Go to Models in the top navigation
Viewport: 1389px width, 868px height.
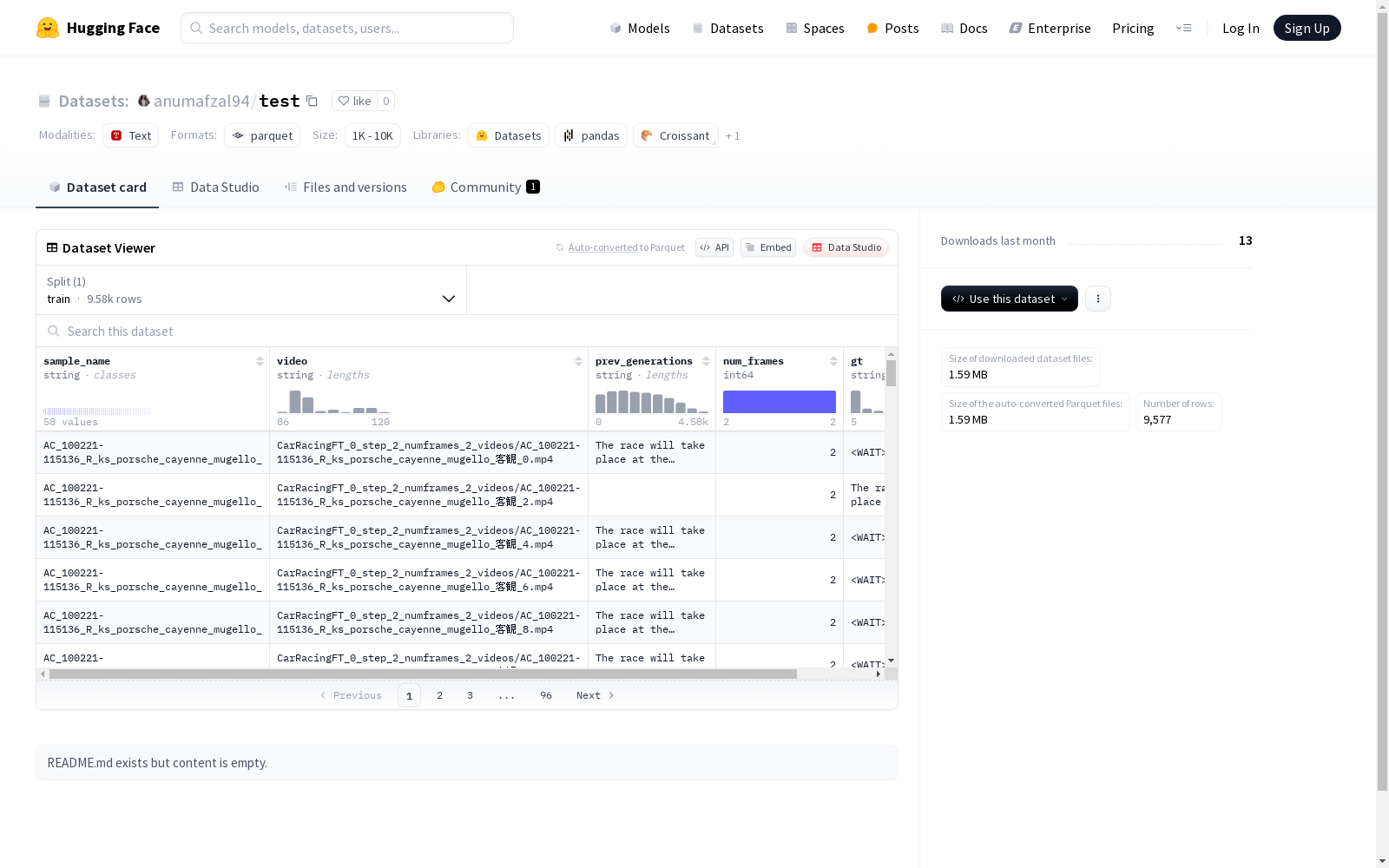(640, 28)
